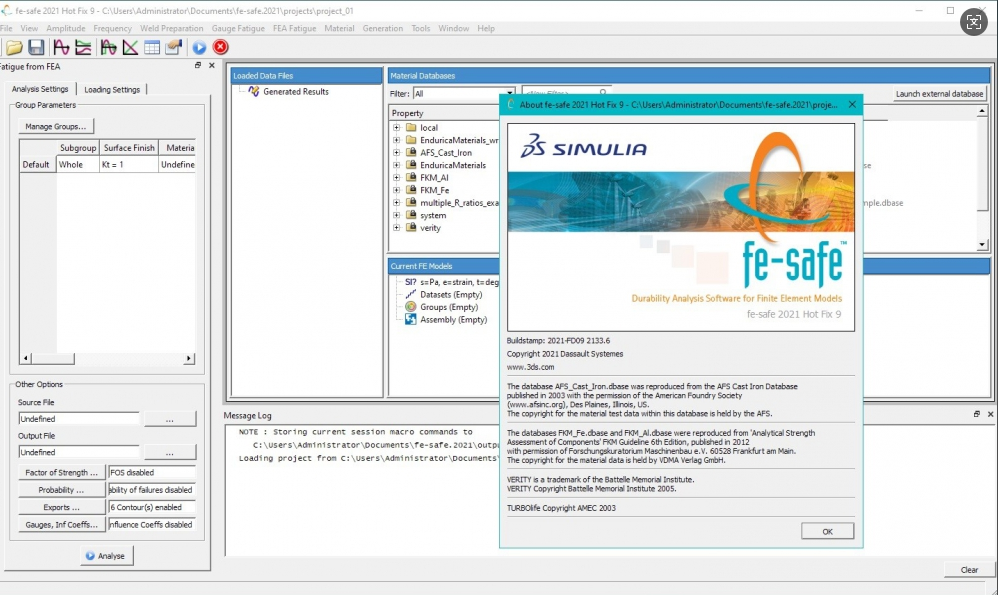The width and height of the screenshot is (998, 595).
Task: Click the Manage Groups button
Action: click(x=55, y=126)
